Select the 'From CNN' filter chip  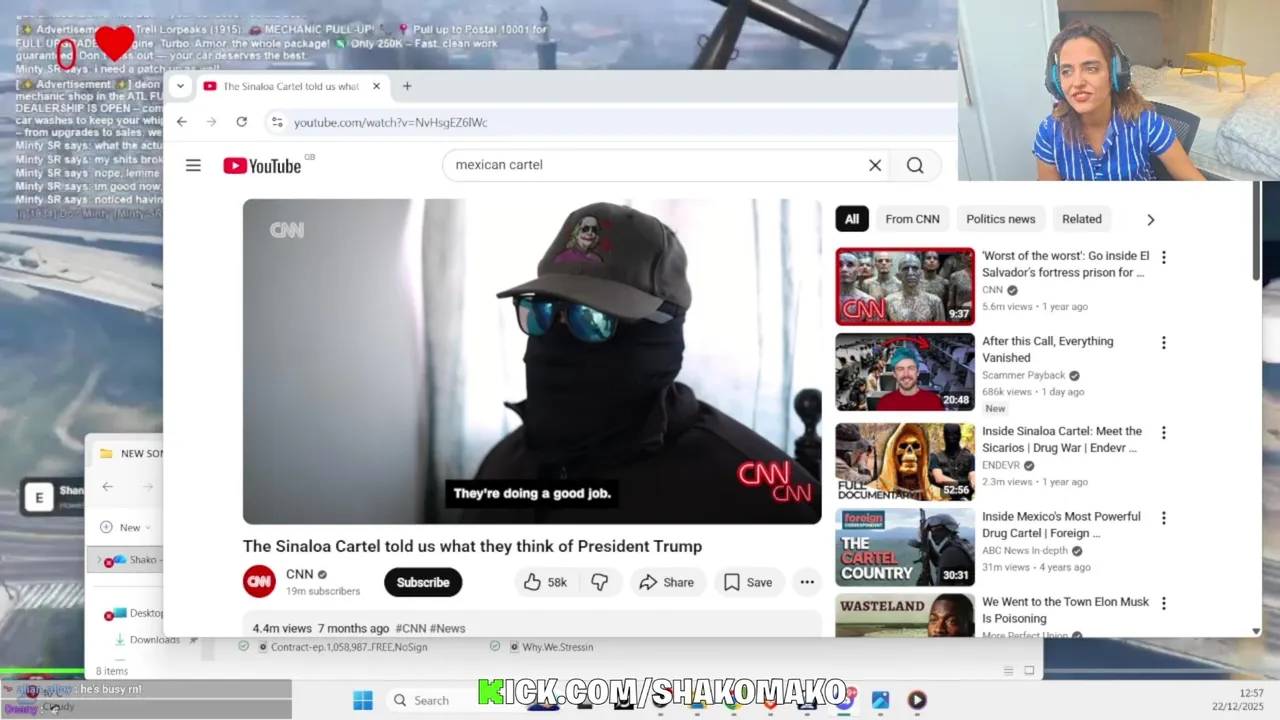tap(912, 219)
